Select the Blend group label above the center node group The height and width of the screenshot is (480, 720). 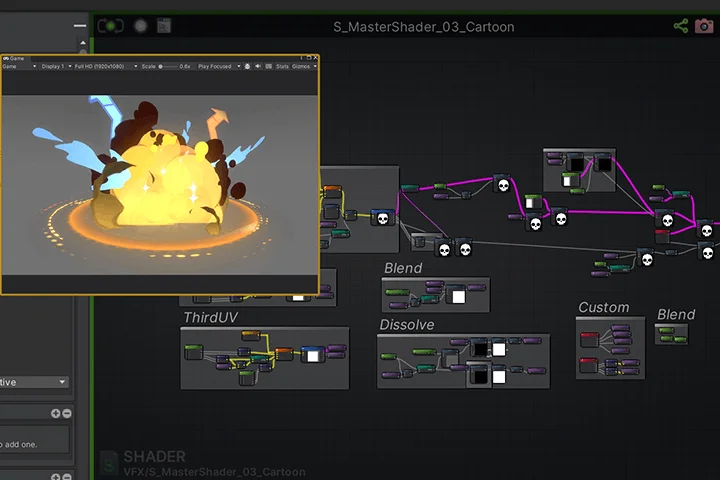pyautogui.click(x=403, y=268)
